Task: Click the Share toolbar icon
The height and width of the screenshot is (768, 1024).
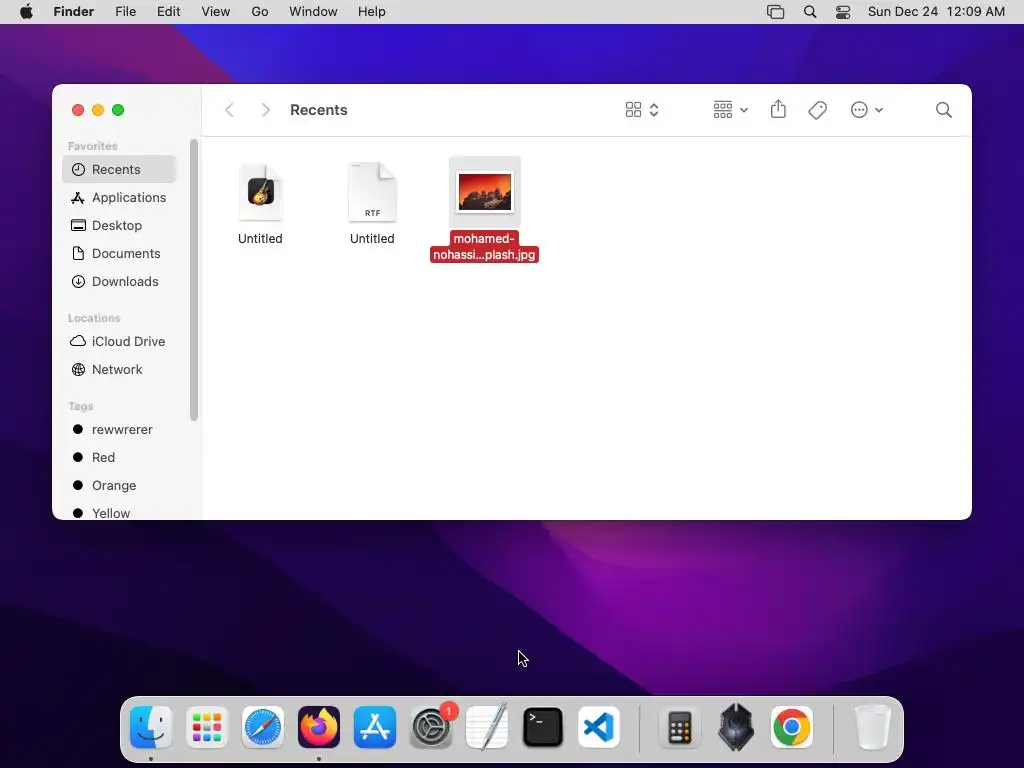Action: tap(778, 109)
